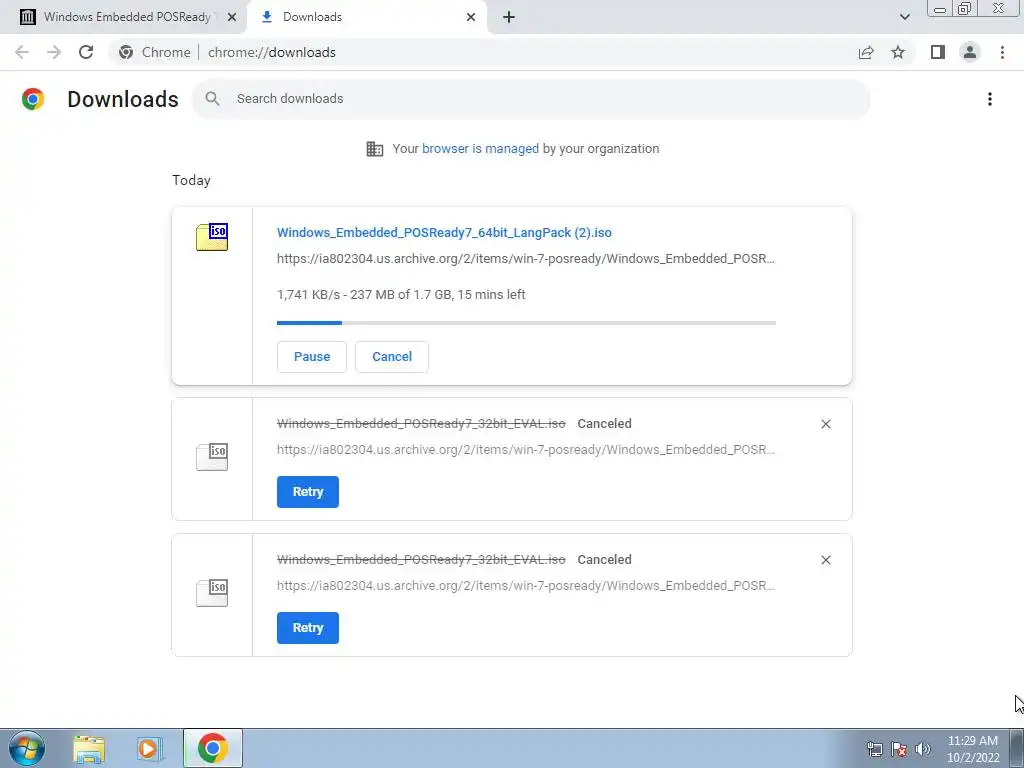1024x768 pixels.
Task: Click the first canceled download's archive.org URL
Action: [x=526, y=449]
